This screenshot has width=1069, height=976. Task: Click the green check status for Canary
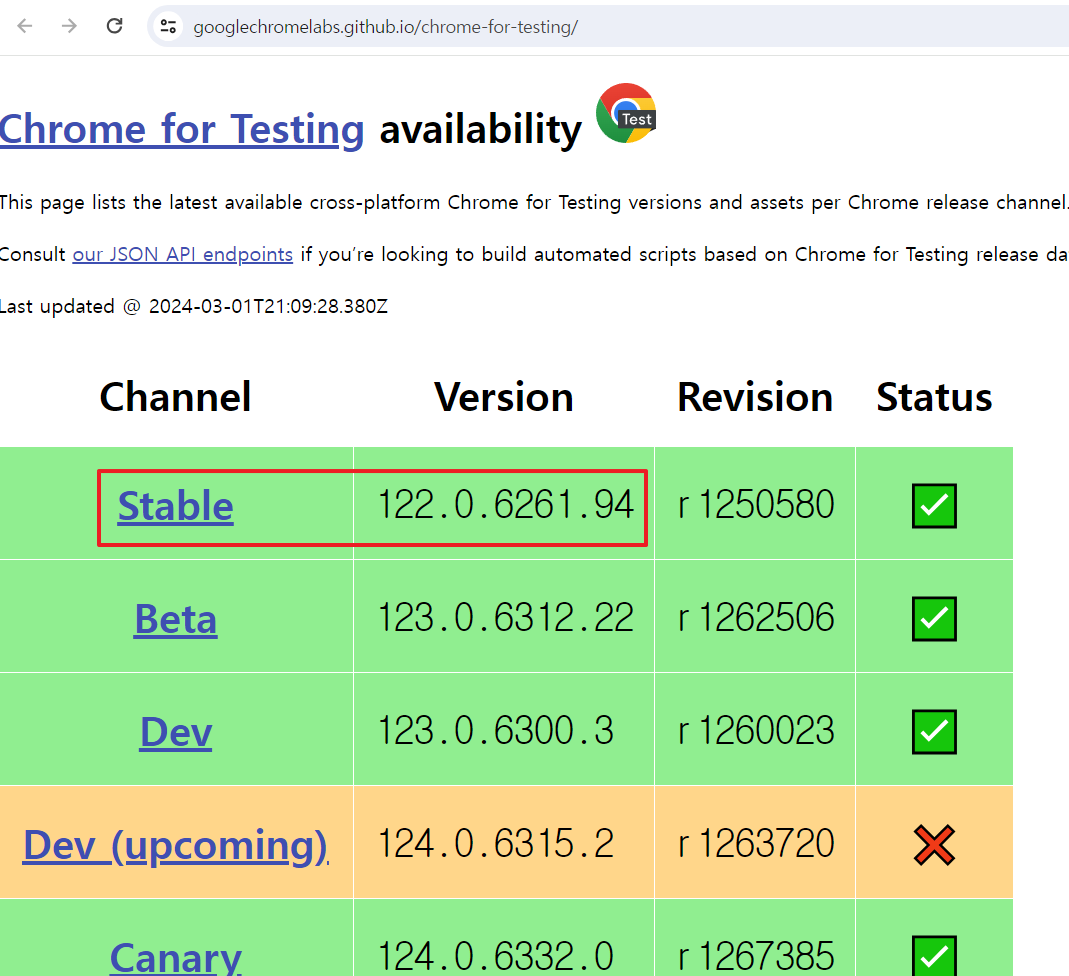(x=934, y=956)
